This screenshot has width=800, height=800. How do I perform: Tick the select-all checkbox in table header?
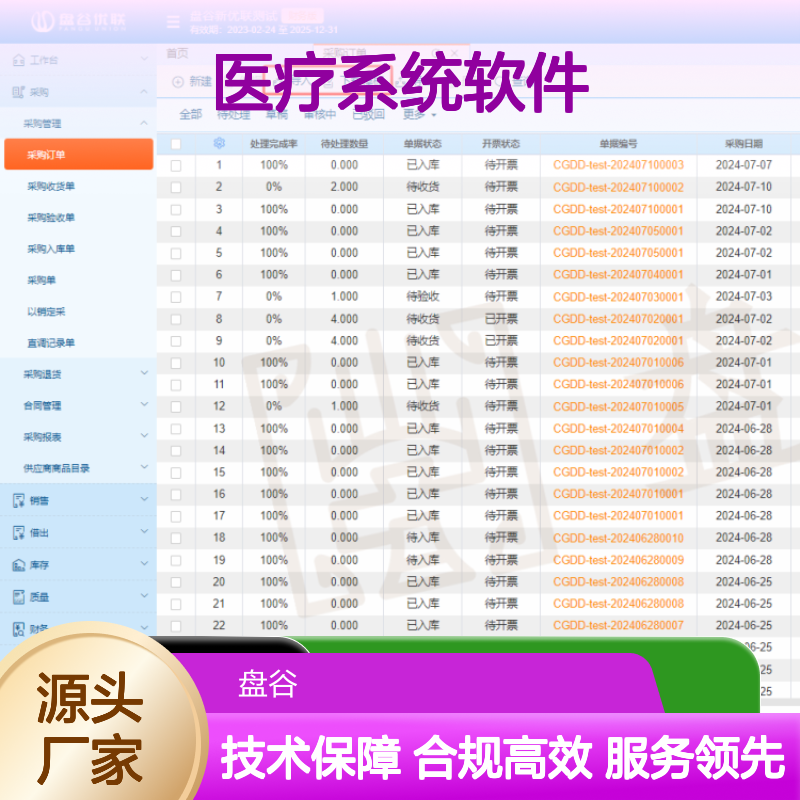point(176,144)
